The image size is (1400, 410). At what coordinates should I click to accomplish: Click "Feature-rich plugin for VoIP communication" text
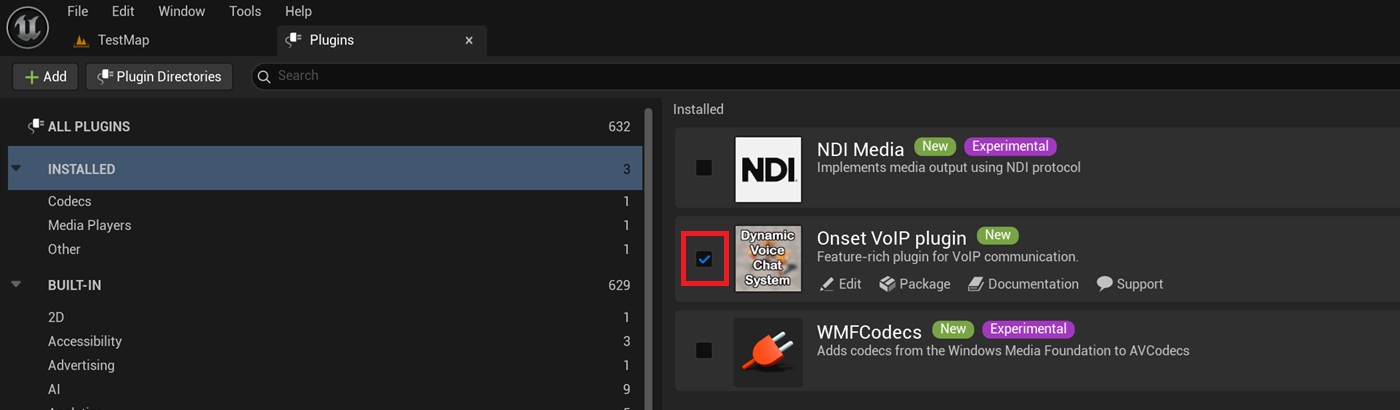click(948, 257)
